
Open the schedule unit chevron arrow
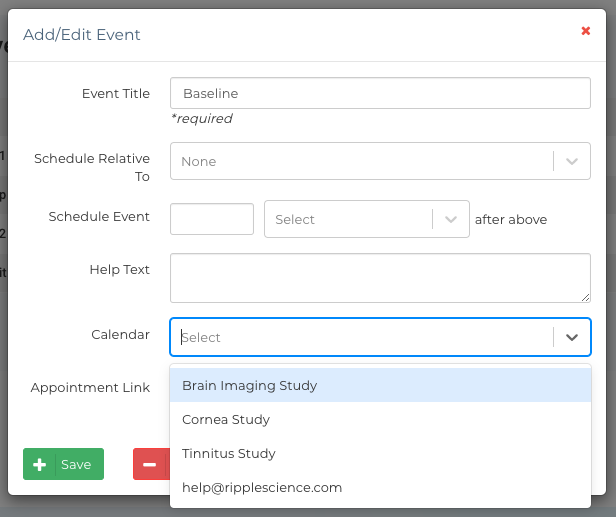point(451,219)
